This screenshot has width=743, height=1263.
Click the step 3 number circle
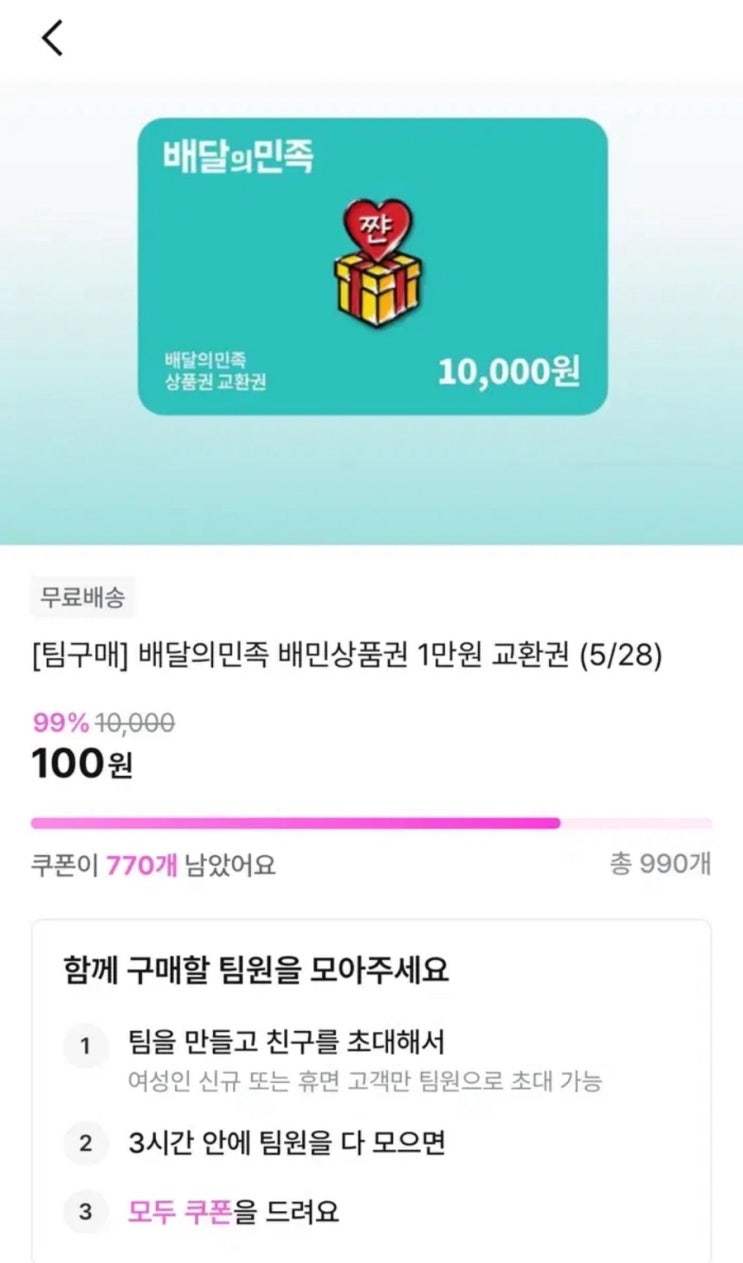click(x=86, y=1212)
